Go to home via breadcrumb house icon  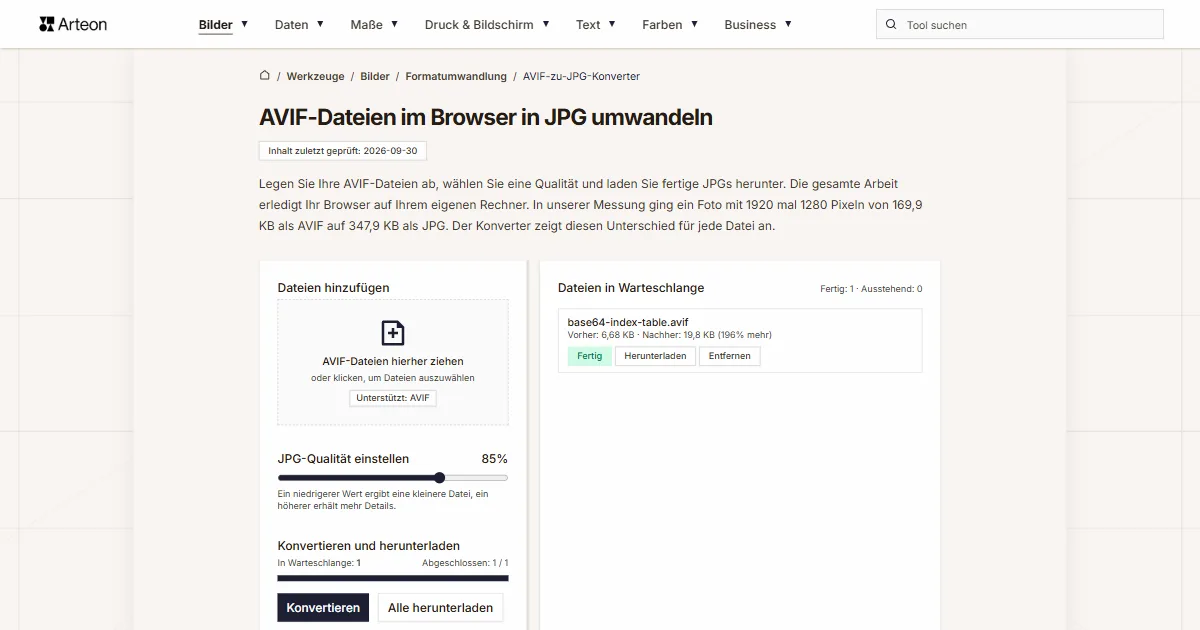tap(265, 75)
